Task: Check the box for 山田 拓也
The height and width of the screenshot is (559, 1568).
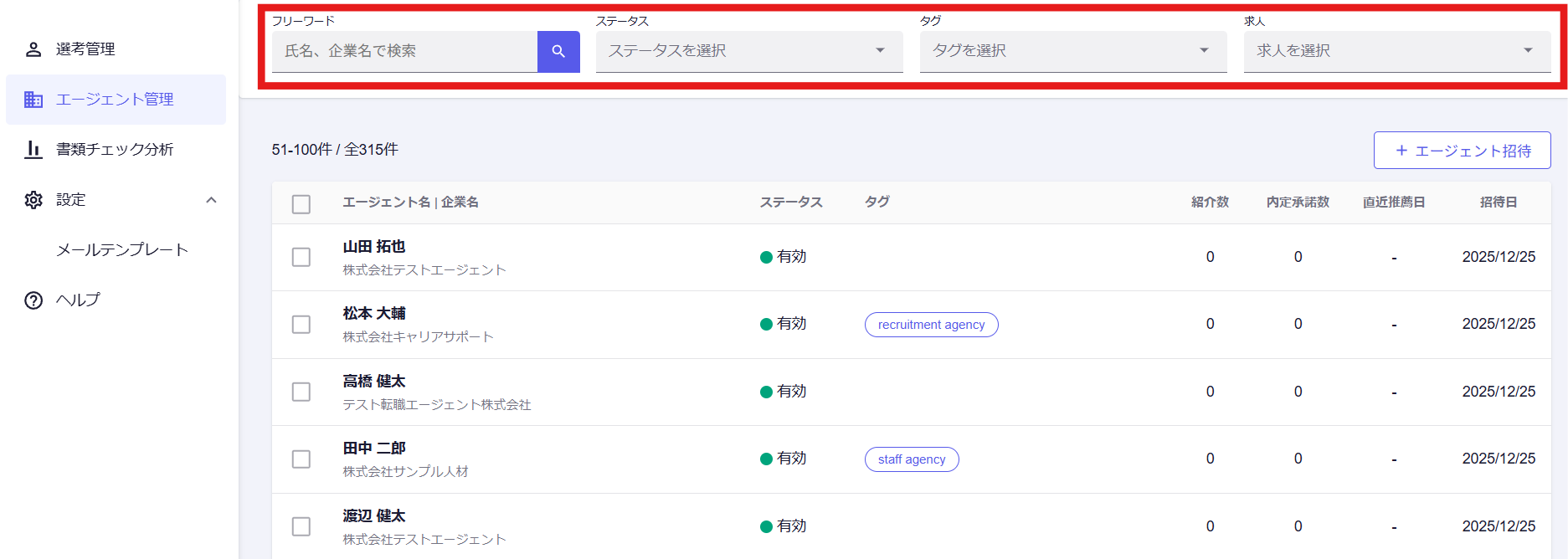Action: coord(301,257)
